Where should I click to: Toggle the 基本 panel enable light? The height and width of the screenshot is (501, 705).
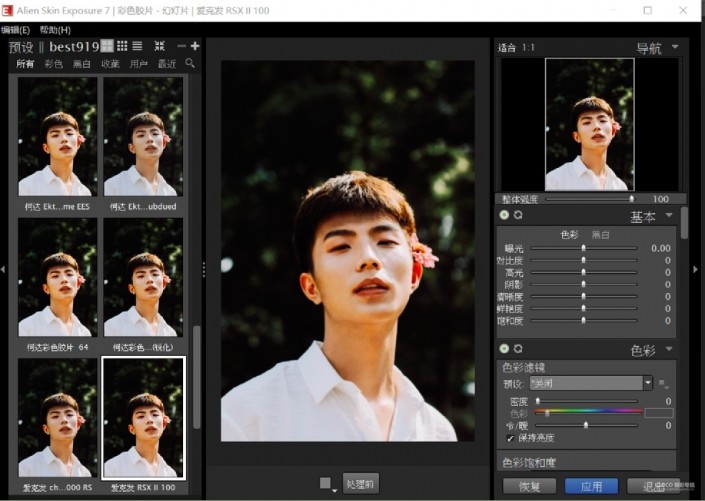tap(504, 215)
